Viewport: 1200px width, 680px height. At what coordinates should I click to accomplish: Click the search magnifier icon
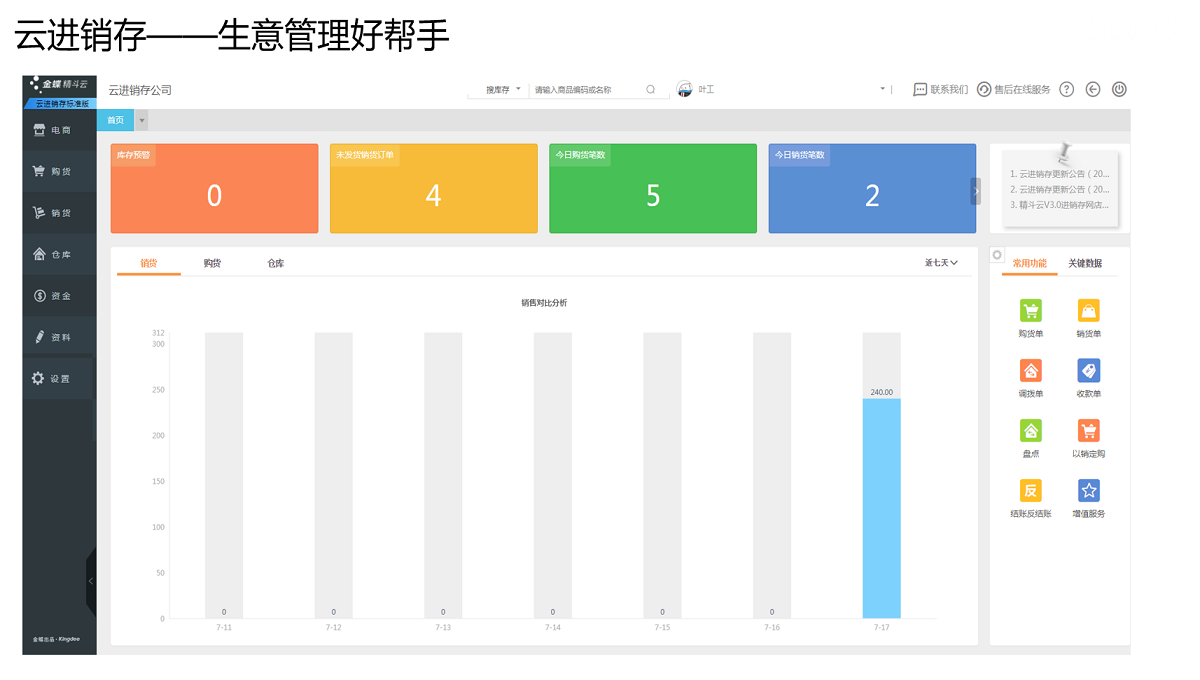[x=650, y=89]
